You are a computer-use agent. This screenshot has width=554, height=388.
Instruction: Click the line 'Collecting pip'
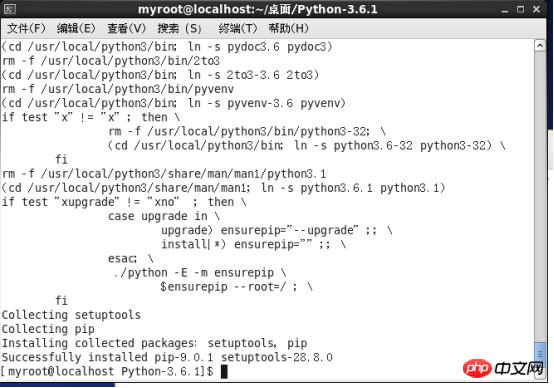[x=48, y=329]
